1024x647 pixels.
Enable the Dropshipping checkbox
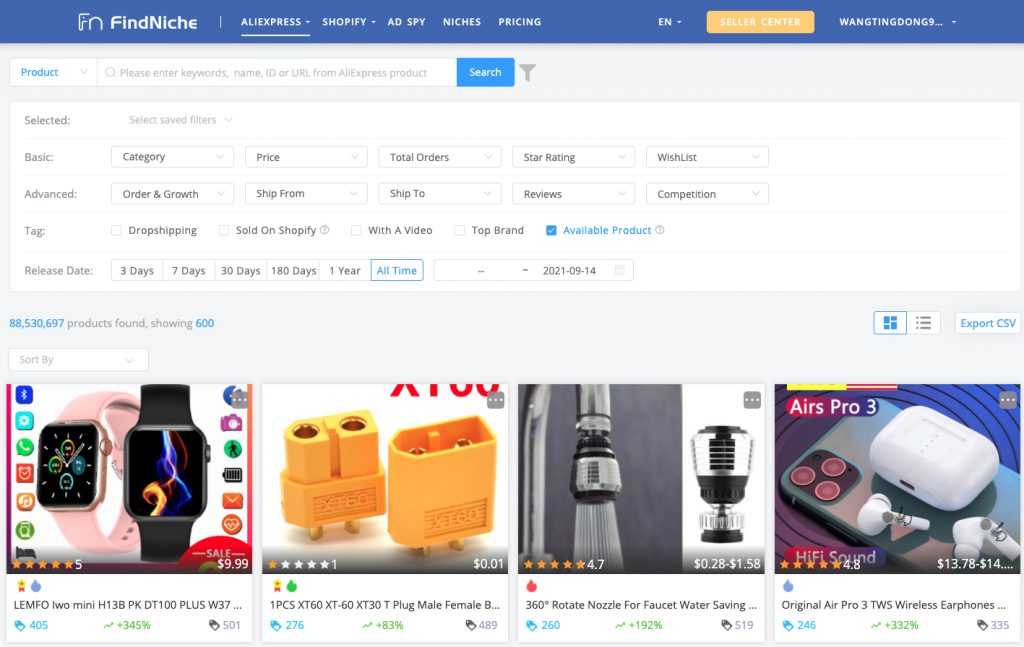pos(115,230)
